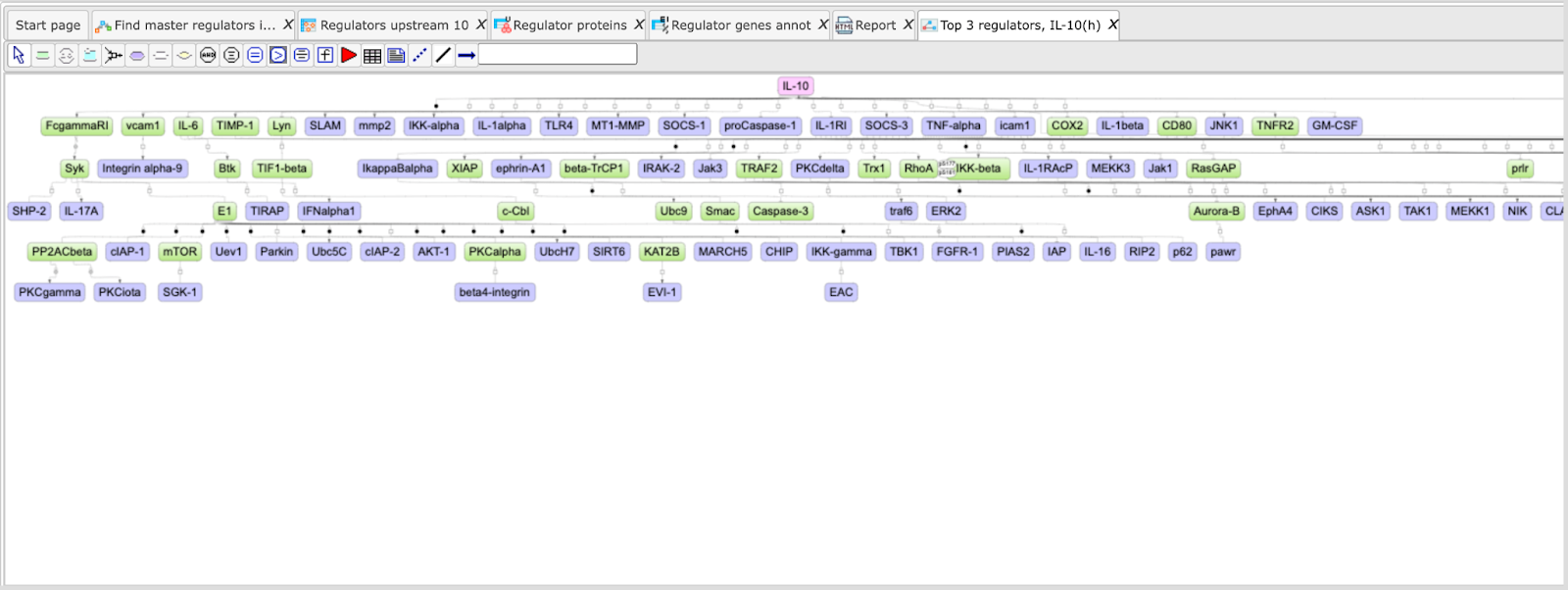1568x590 pixels.
Task: Choose the purple hexagon node tool
Action: 137,56
